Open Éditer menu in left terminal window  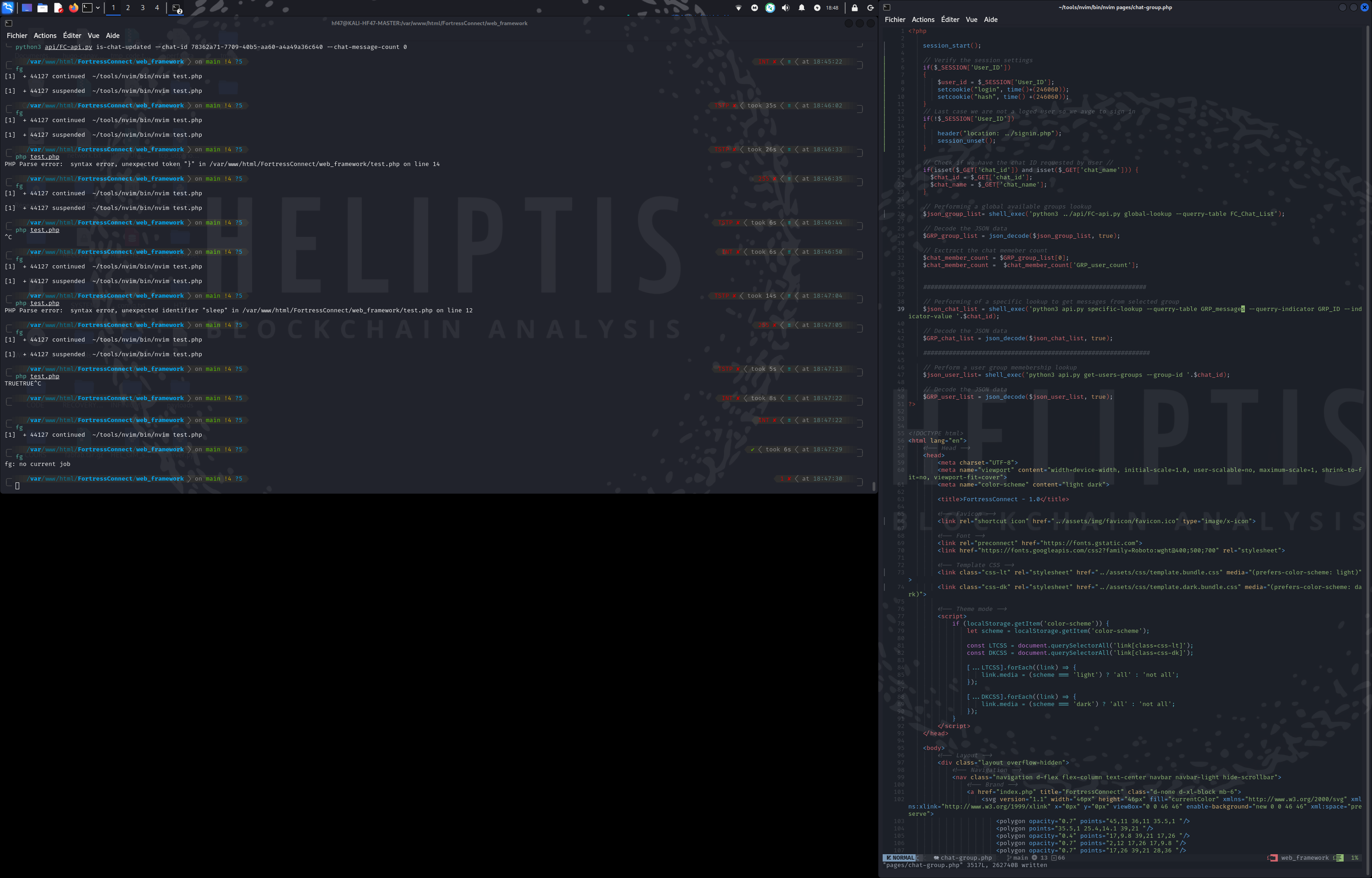tap(72, 35)
